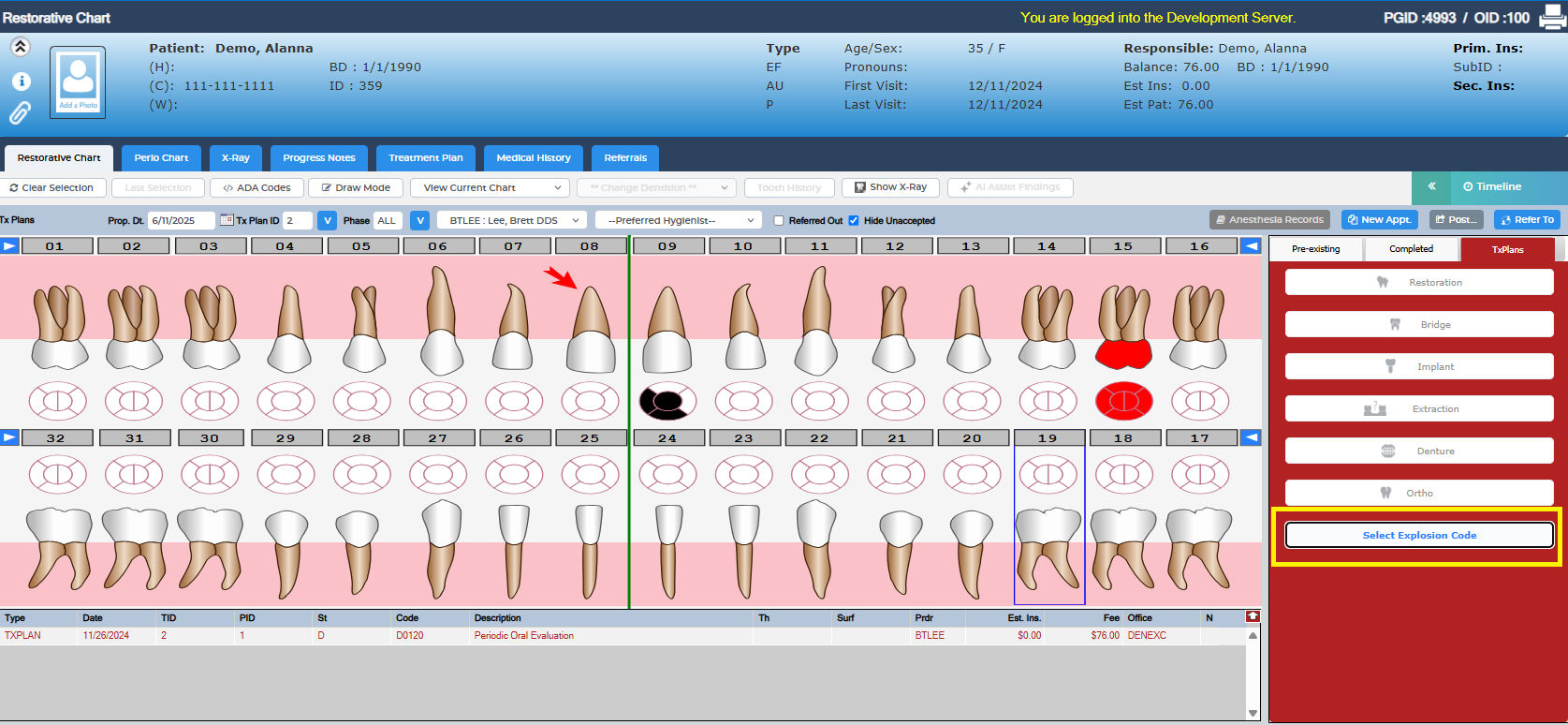Uncheck Hide Unaccepted checkbox
The width and height of the screenshot is (1568, 725).
[854, 221]
